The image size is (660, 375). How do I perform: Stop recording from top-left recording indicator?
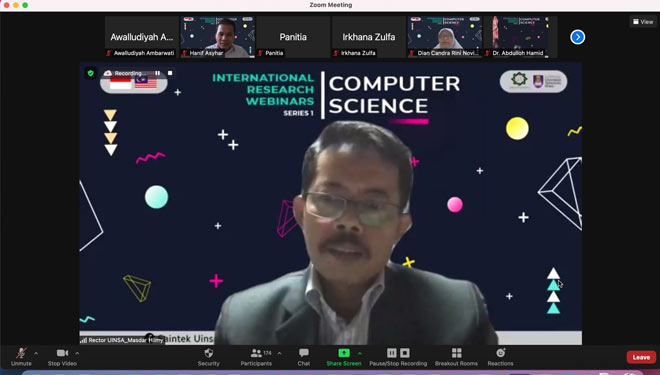pyautogui.click(x=170, y=73)
